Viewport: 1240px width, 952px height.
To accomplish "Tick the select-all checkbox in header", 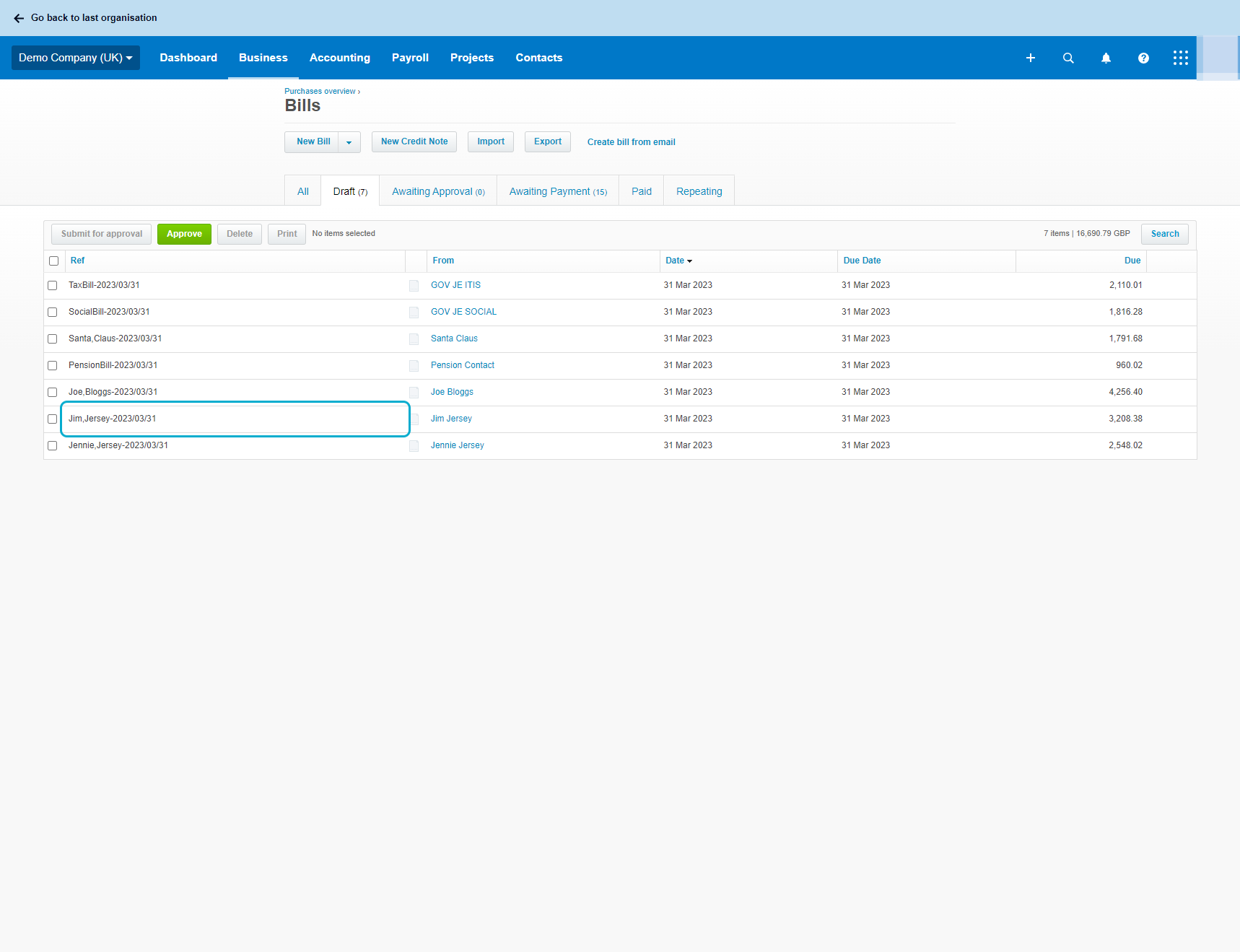I will 53,261.
